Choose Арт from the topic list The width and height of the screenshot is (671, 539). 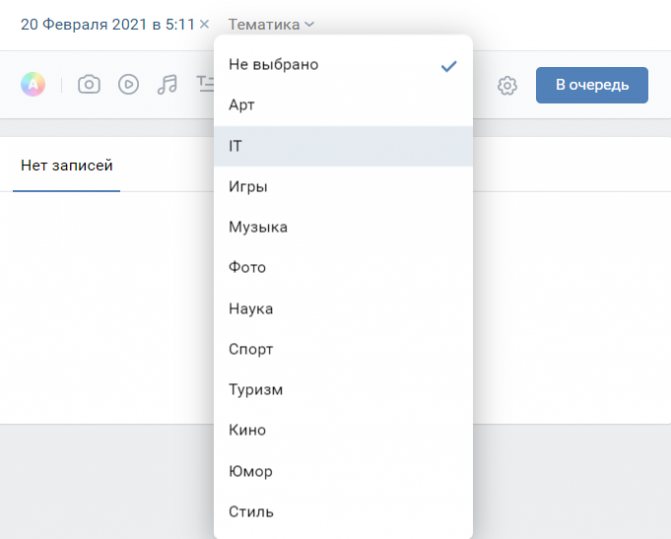(343, 105)
